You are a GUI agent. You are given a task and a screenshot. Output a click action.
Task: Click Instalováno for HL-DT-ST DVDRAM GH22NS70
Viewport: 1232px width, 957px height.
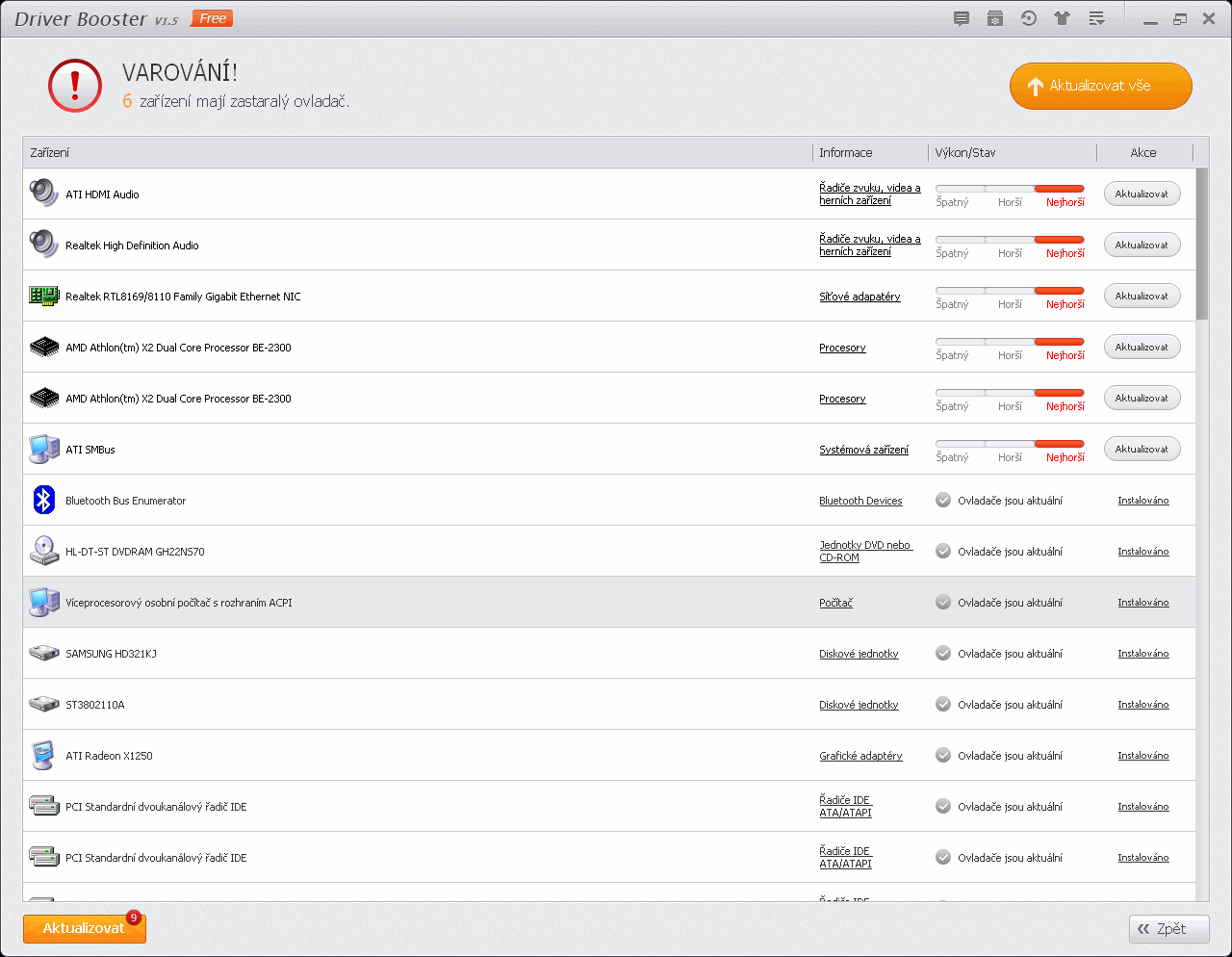[x=1143, y=552]
